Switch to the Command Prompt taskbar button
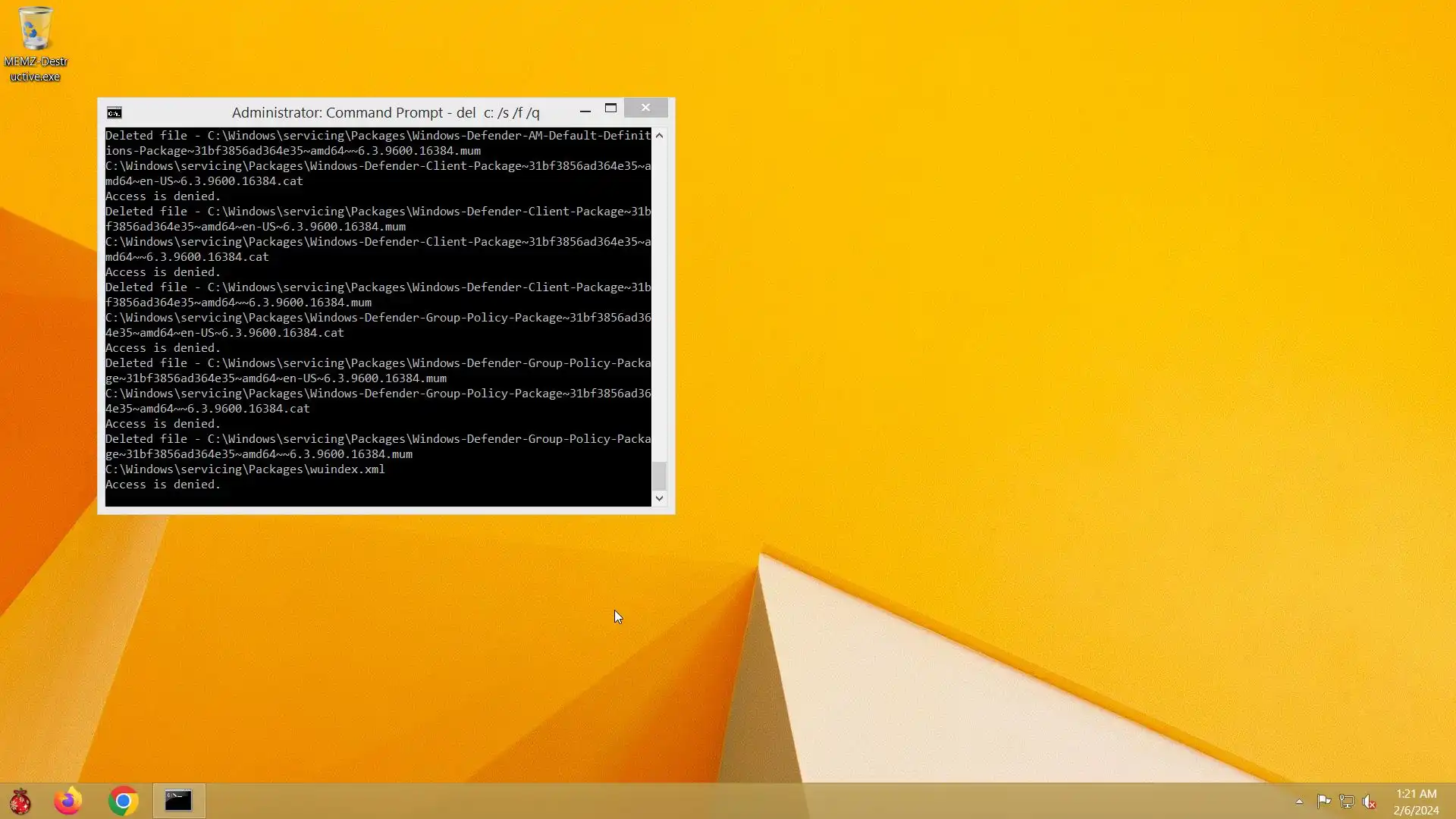The width and height of the screenshot is (1456, 819). [x=179, y=801]
